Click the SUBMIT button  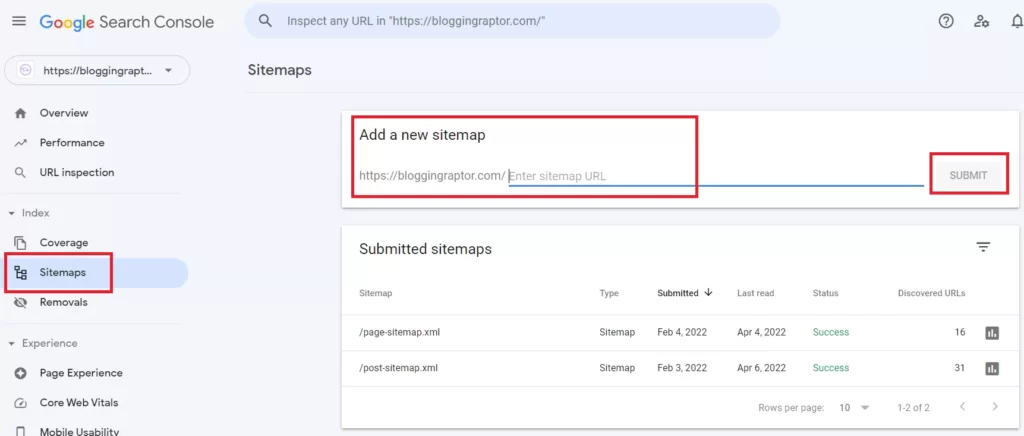[x=968, y=175]
